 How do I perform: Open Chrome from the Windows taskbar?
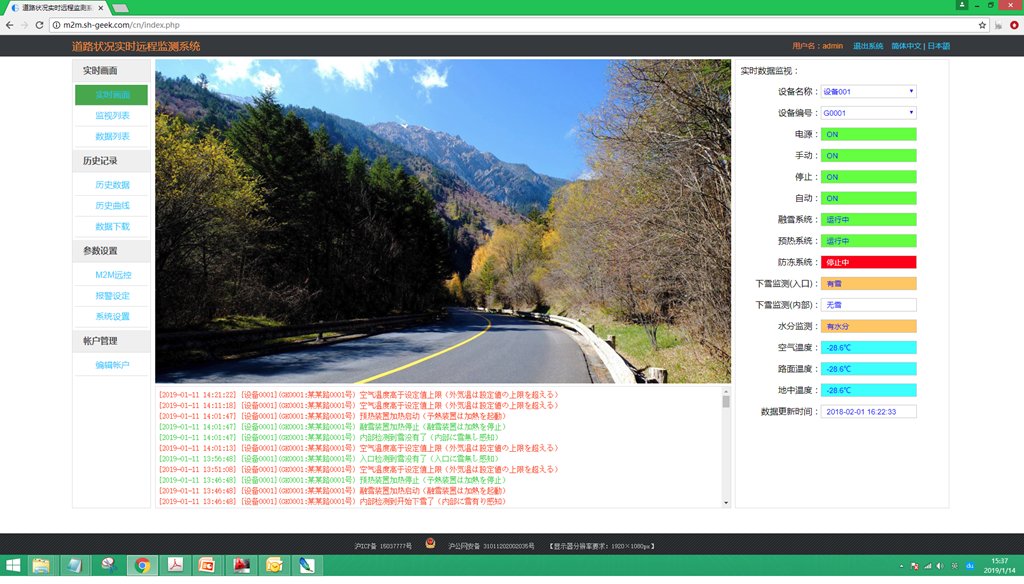142,566
